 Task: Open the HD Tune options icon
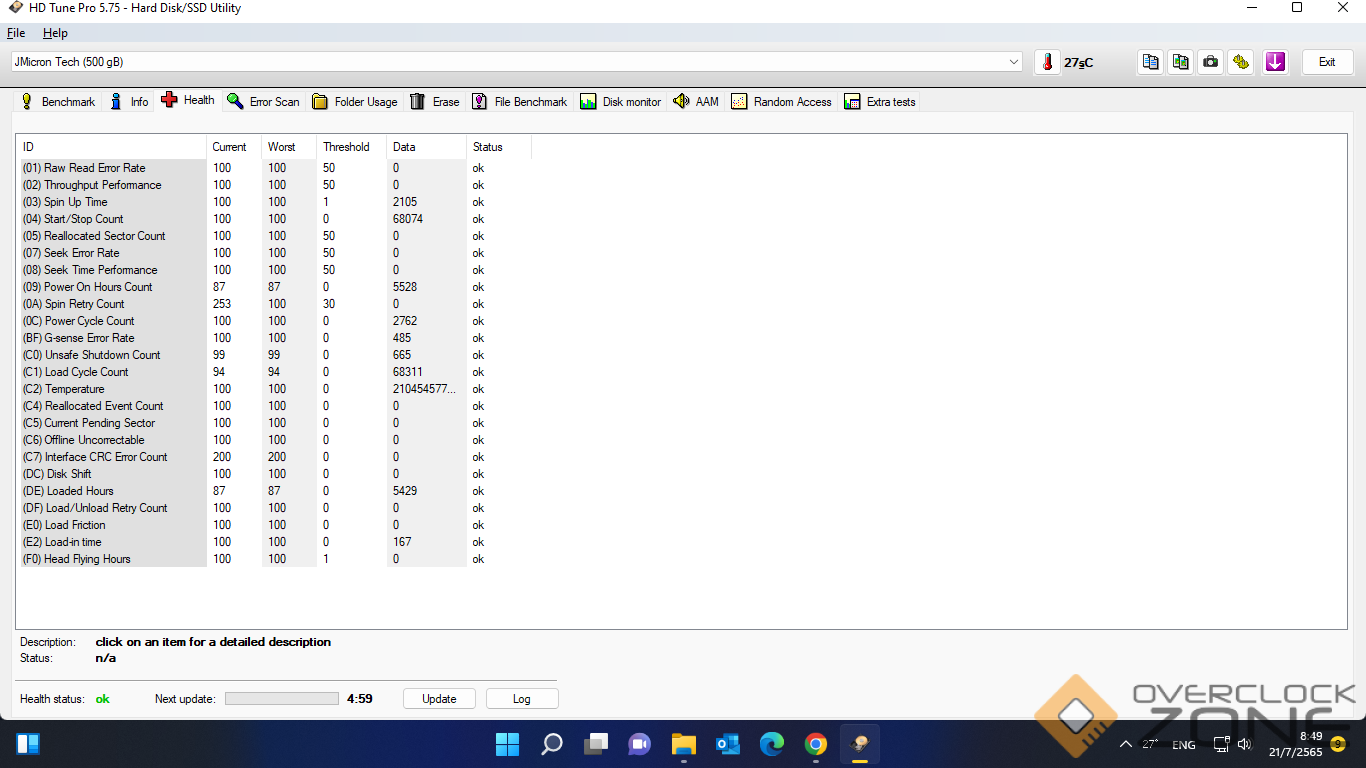[x=1241, y=62]
